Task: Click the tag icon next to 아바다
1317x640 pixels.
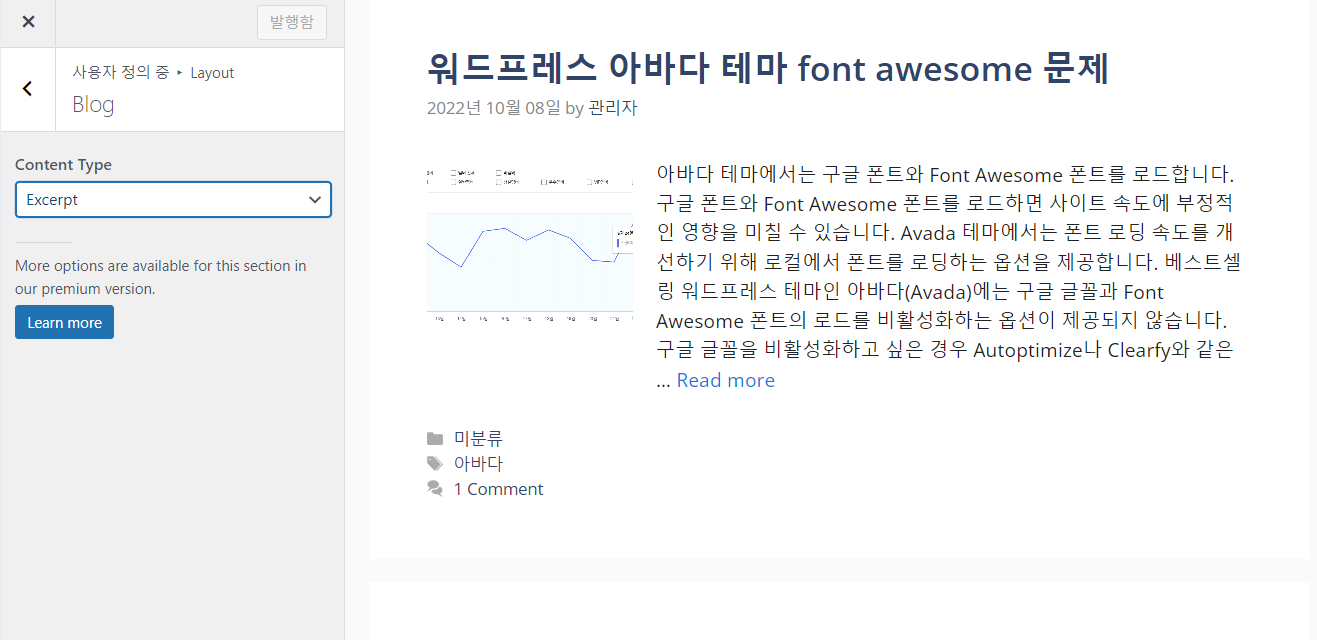Action: tap(435, 463)
